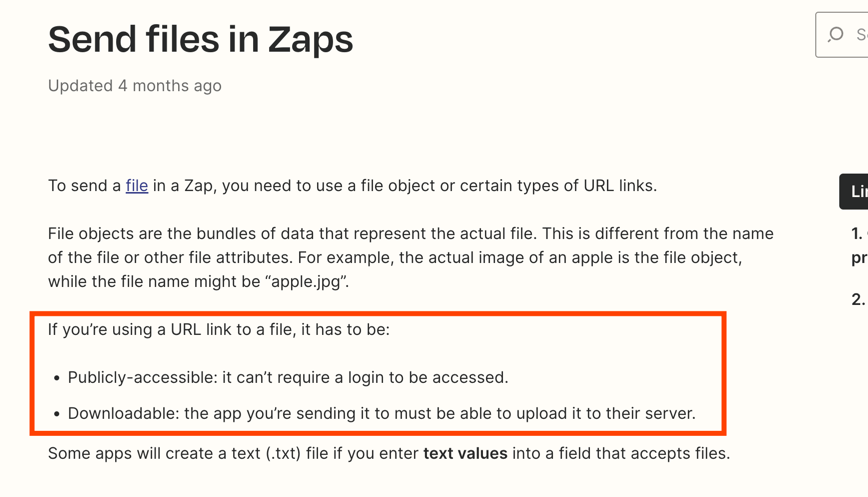The width and height of the screenshot is (868, 497).
Task: Select the dark sidebar tab on the right
Action: (x=854, y=191)
